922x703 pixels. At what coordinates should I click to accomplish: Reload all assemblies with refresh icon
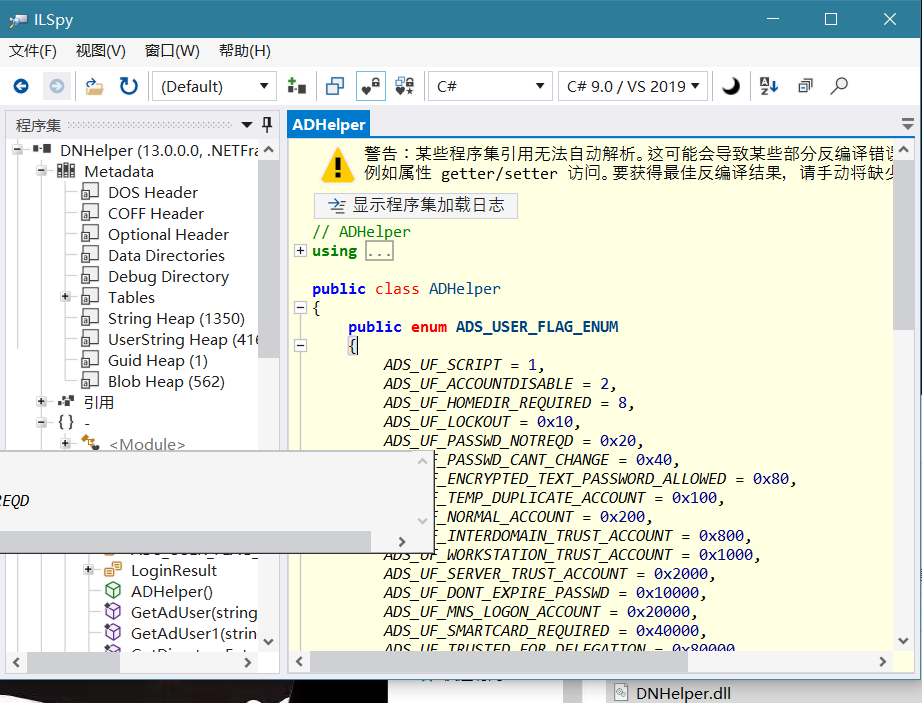129,87
